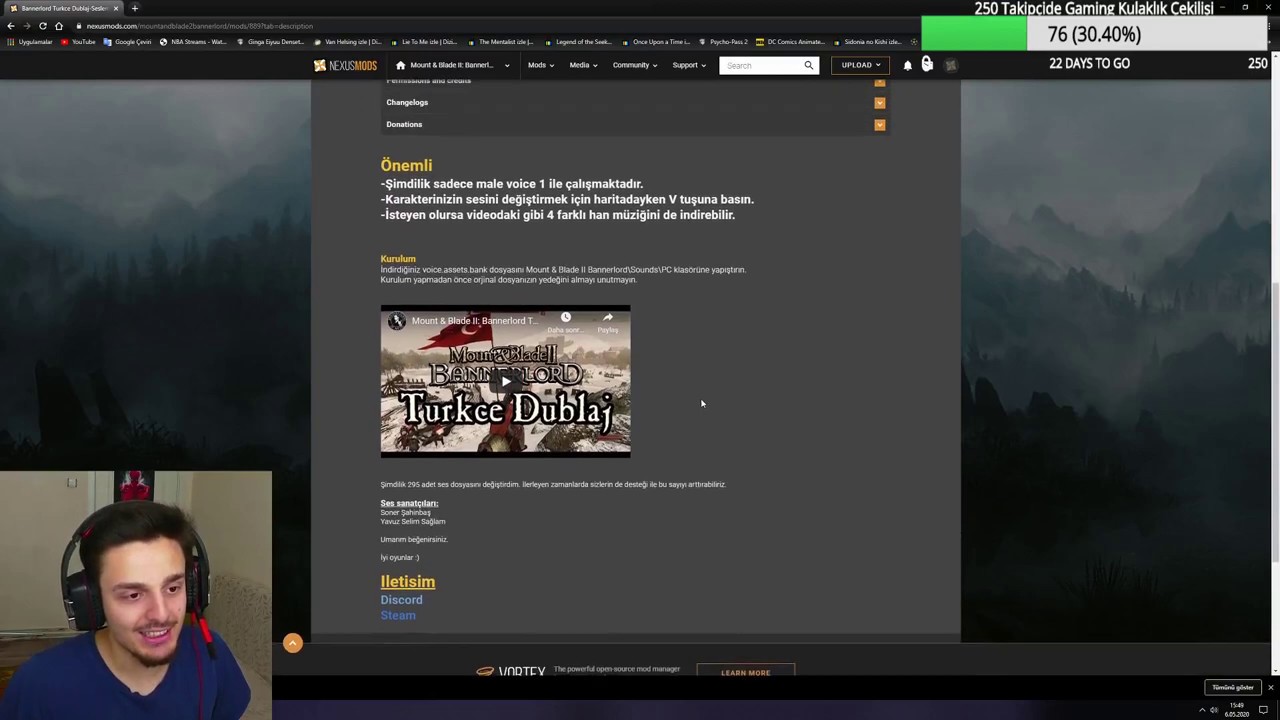Screen dimensions: 1280x720
Task: Open the The Mentalist izle bookmark
Action: click(x=500, y=42)
